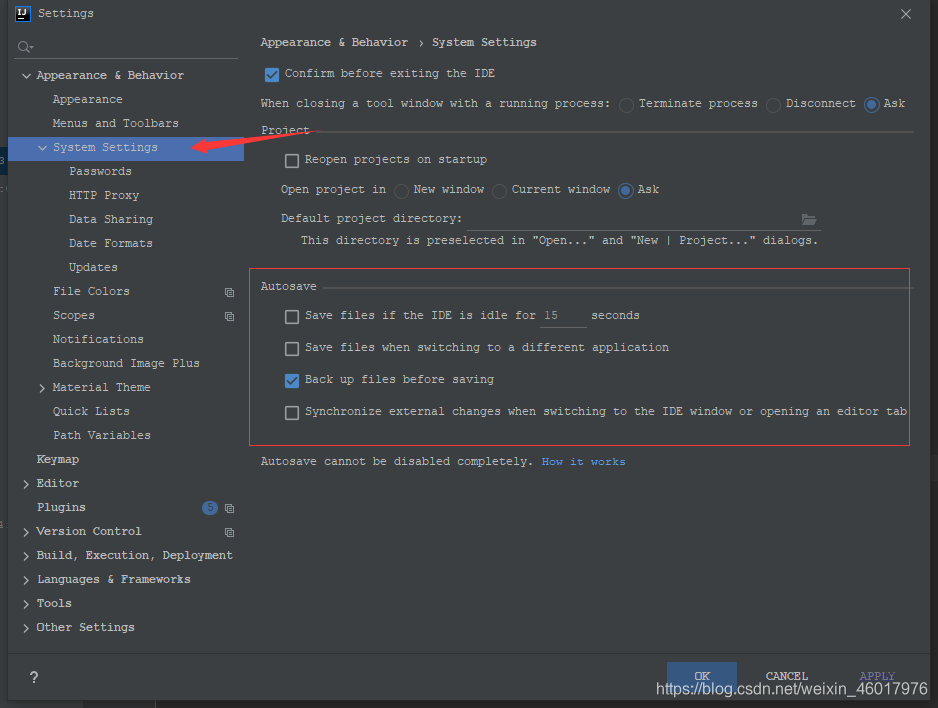Open the Appearance settings page
938x708 pixels.
click(87, 99)
